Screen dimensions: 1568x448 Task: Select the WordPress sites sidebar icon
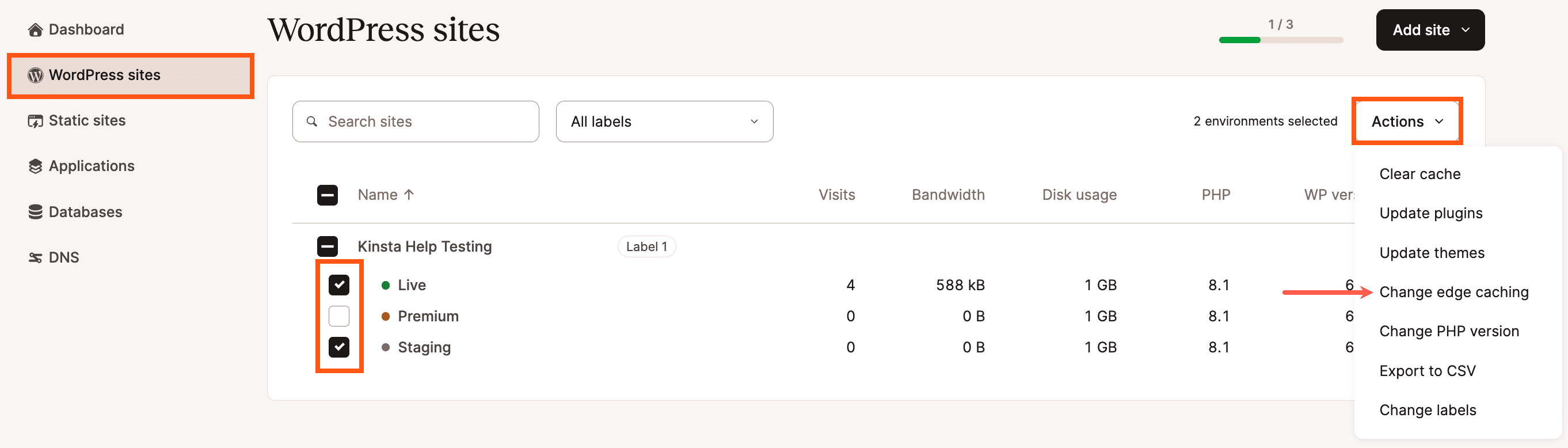point(35,75)
